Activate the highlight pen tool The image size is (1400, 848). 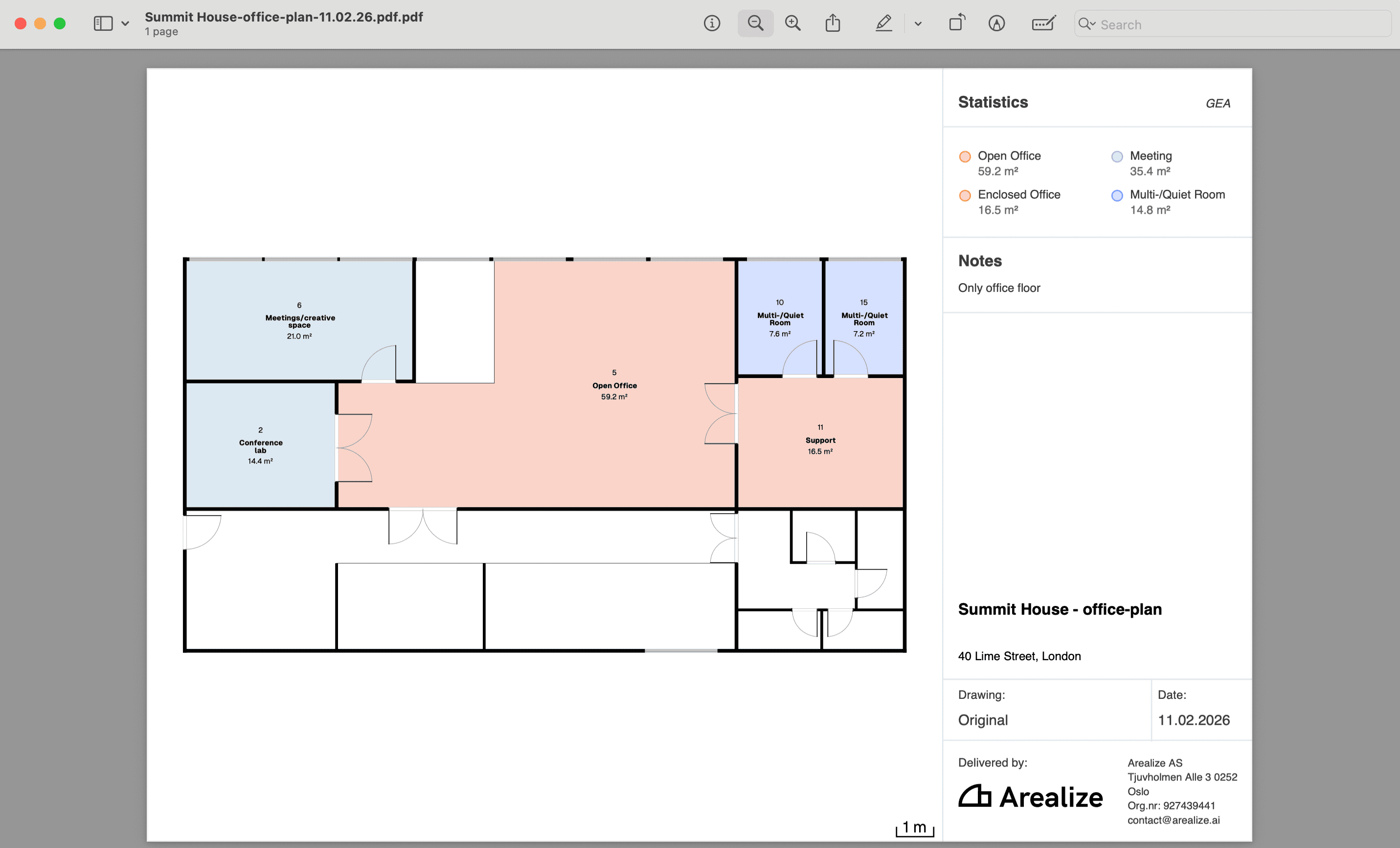tap(883, 23)
